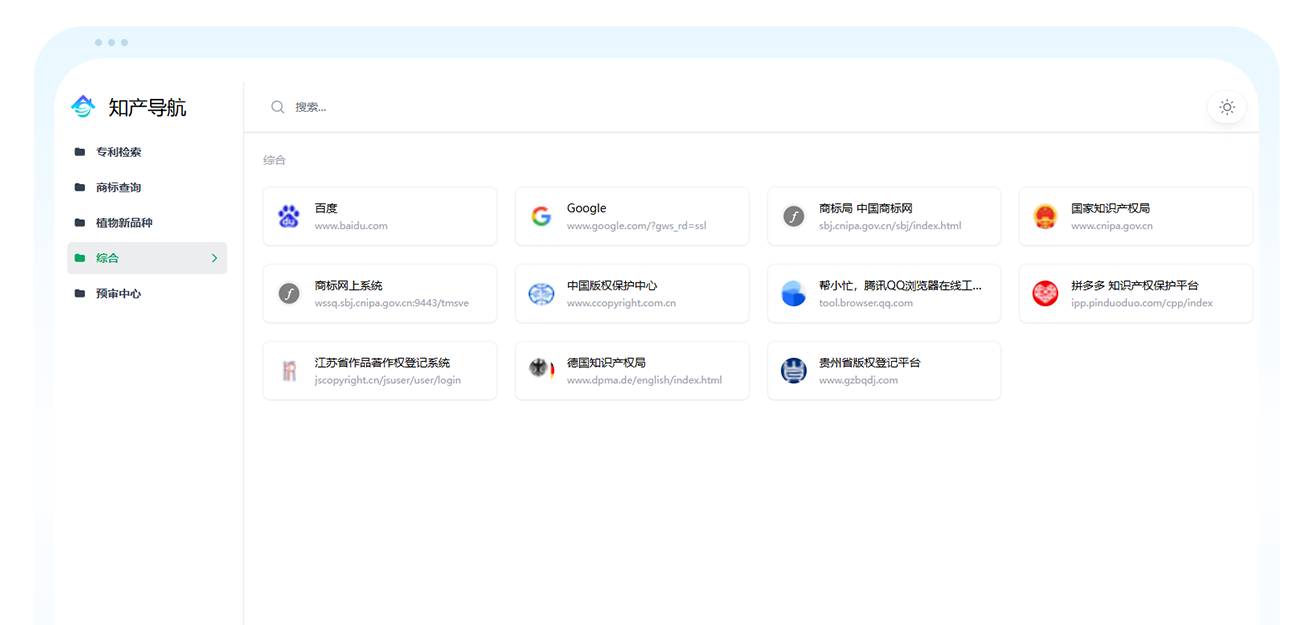Select the Google logo icon

(541, 215)
